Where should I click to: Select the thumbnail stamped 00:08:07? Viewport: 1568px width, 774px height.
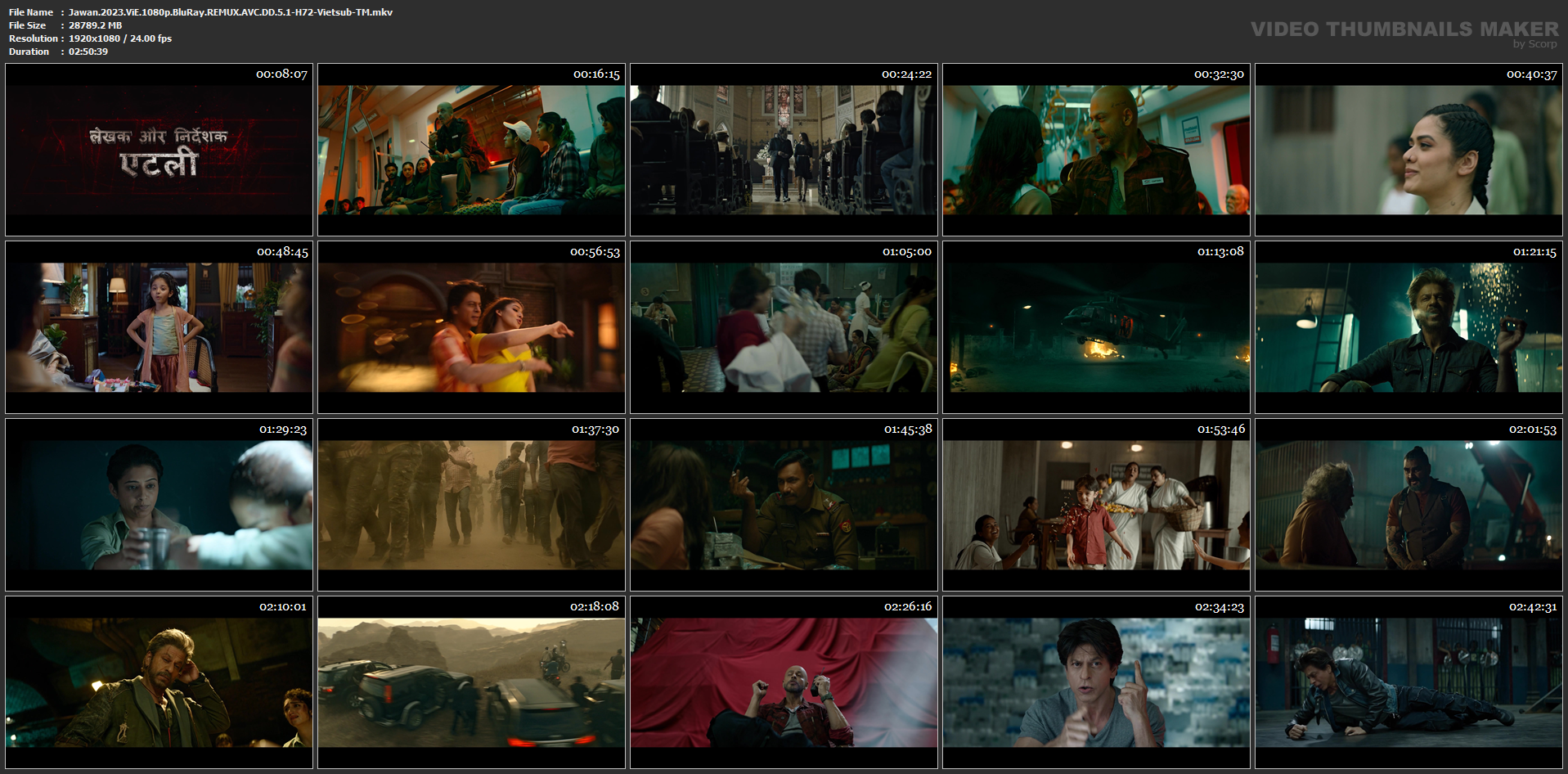tap(159, 150)
